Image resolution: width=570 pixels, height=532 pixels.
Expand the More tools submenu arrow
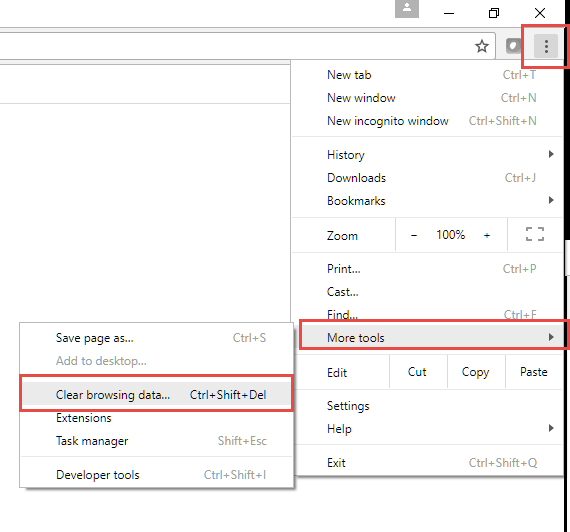[x=551, y=337]
